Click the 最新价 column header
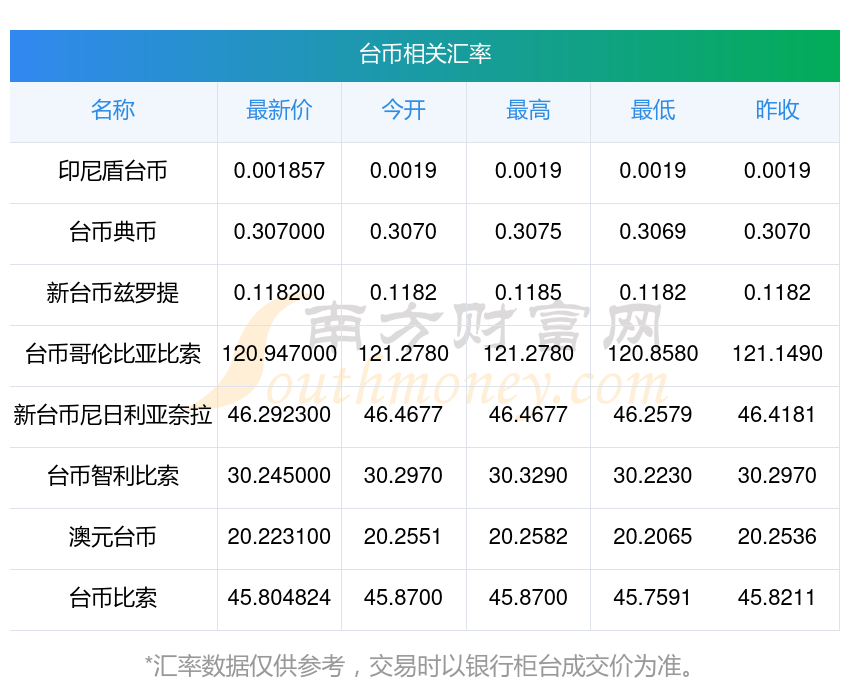850x697 pixels. [x=279, y=110]
